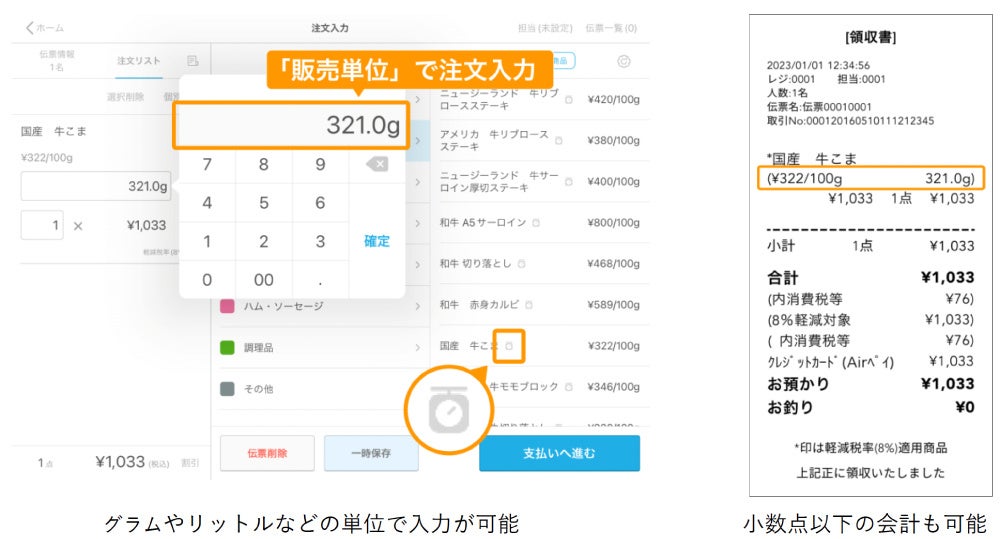Viewport: 1000px width, 539px height.
Task: Select price ¥346/100g for 牛モモブロック
Action: (x=613, y=387)
